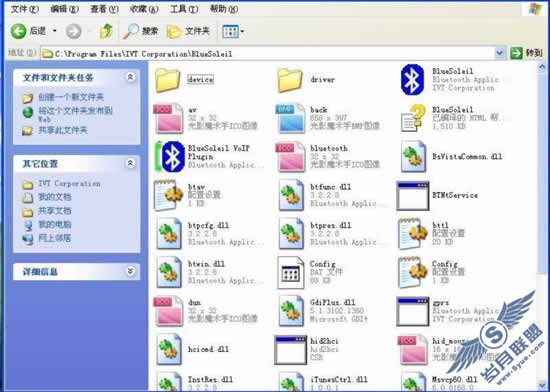Open 我的文档 link
This screenshot has height=392, width=550.
point(55,197)
